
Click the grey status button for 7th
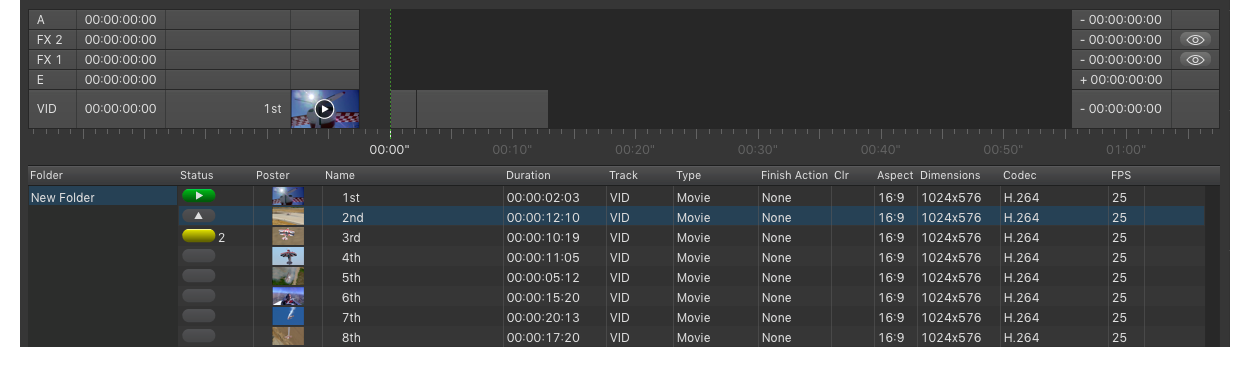click(199, 316)
